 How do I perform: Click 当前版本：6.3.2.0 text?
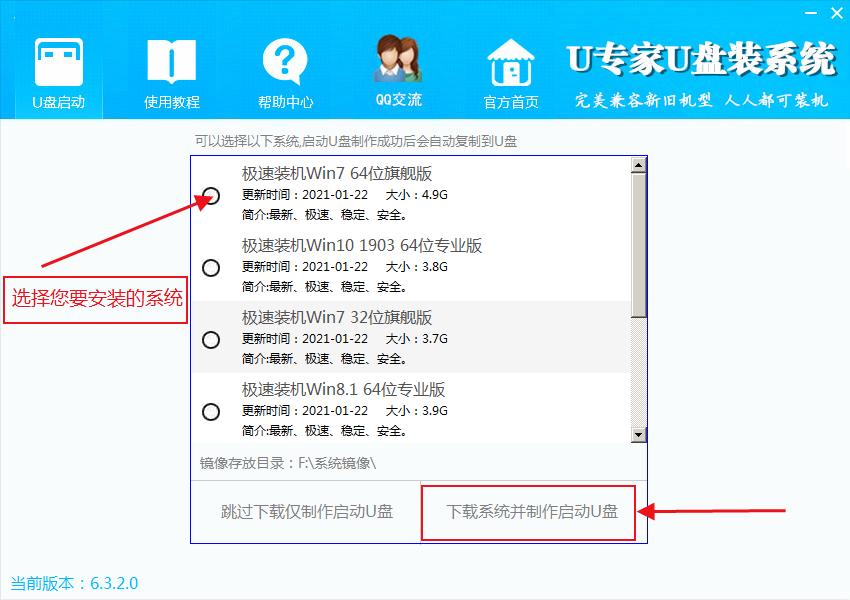click(x=74, y=583)
